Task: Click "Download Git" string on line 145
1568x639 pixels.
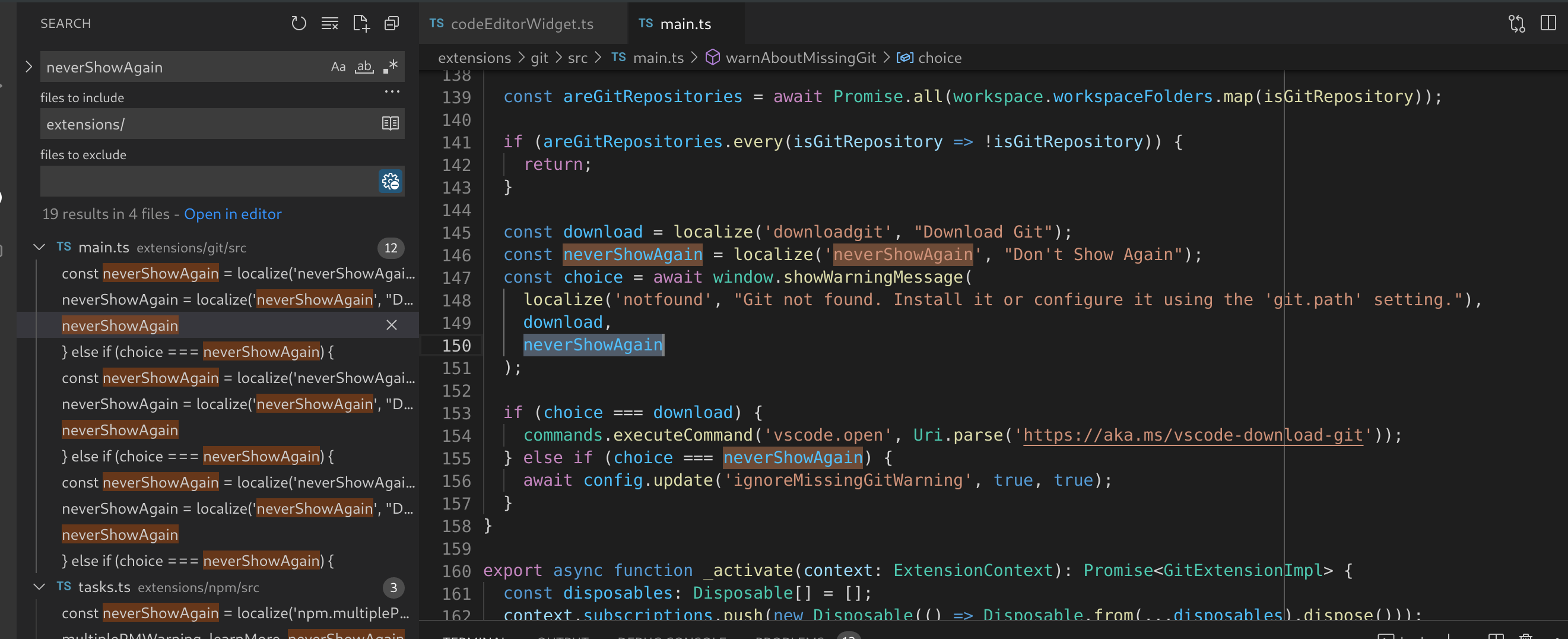Action: click(x=983, y=232)
